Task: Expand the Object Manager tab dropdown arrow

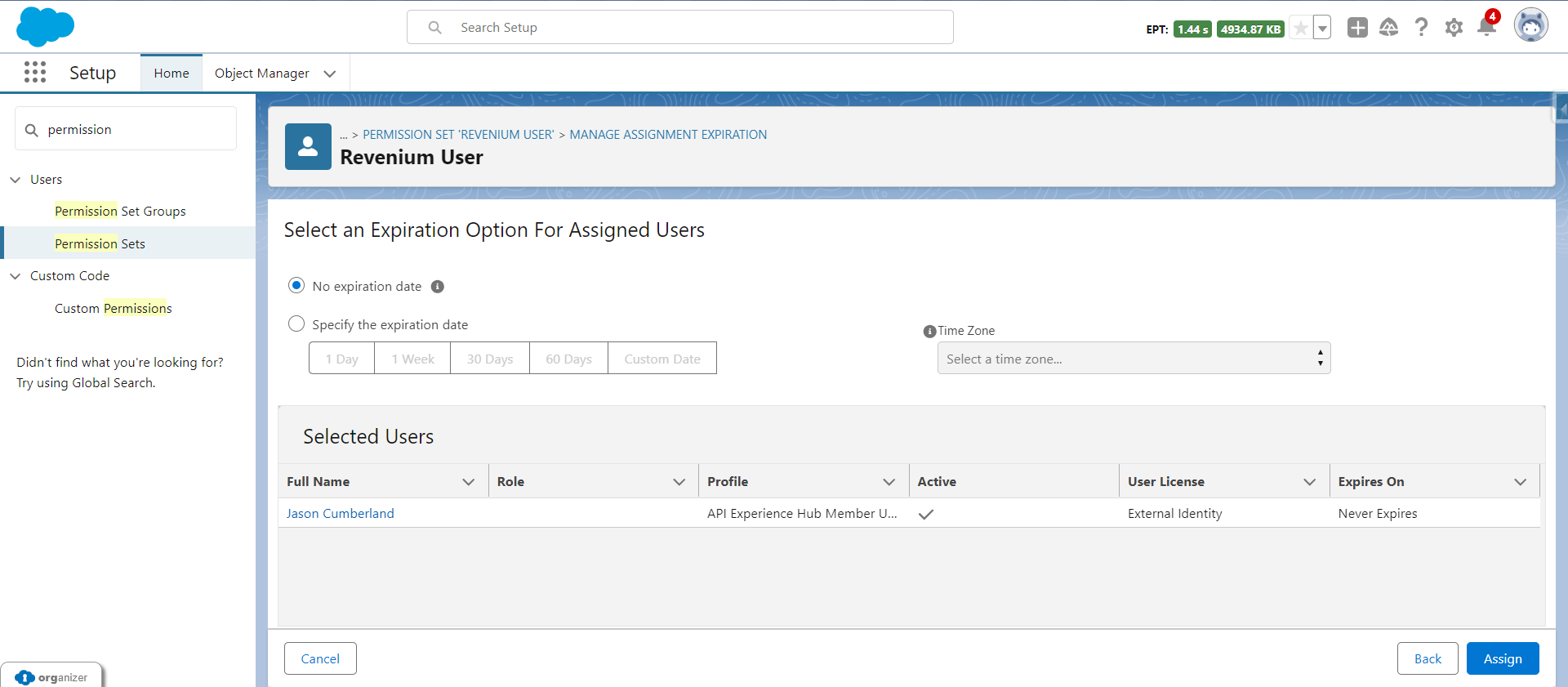Action: pyautogui.click(x=330, y=74)
